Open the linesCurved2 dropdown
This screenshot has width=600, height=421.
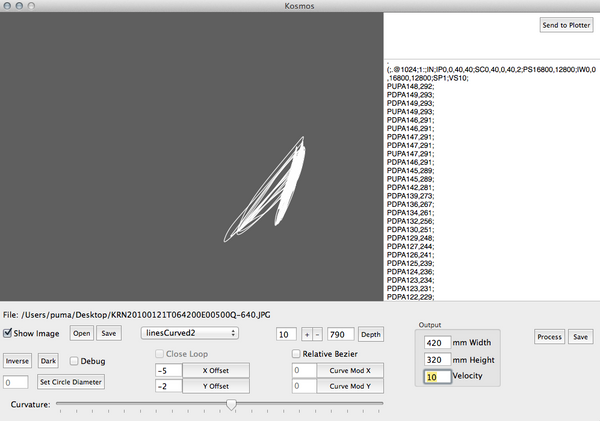(190, 333)
